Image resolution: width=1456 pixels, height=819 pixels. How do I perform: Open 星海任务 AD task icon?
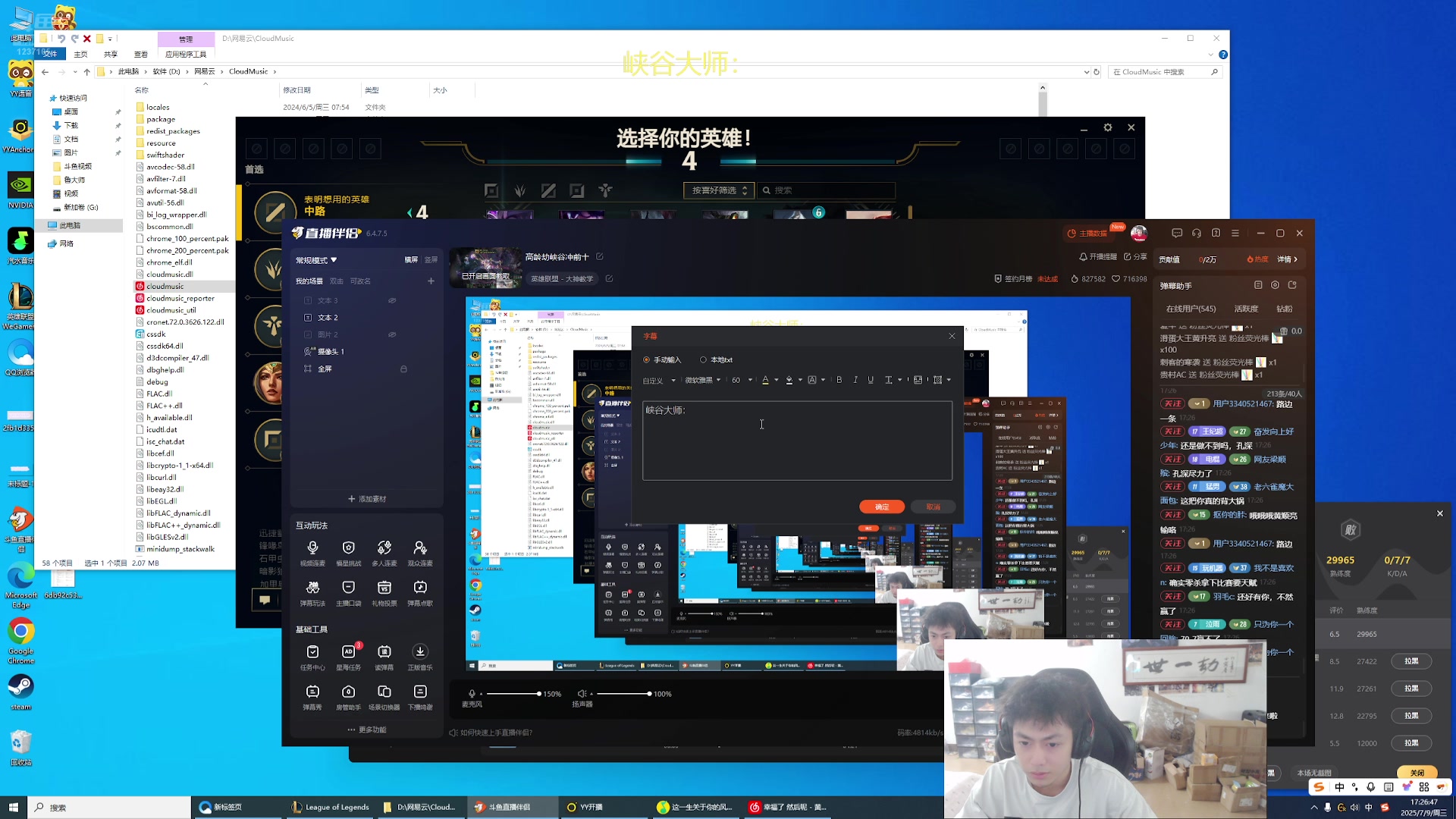pyautogui.click(x=348, y=657)
